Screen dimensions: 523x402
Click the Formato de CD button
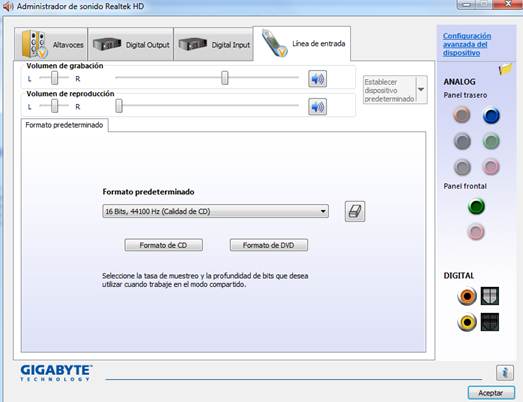click(163, 245)
